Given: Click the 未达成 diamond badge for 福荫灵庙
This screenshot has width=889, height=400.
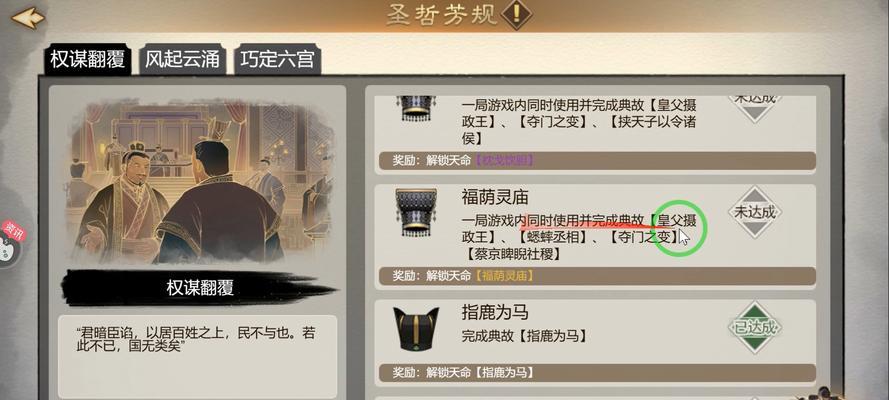Looking at the screenshot, I should click(x=755, y=212).
